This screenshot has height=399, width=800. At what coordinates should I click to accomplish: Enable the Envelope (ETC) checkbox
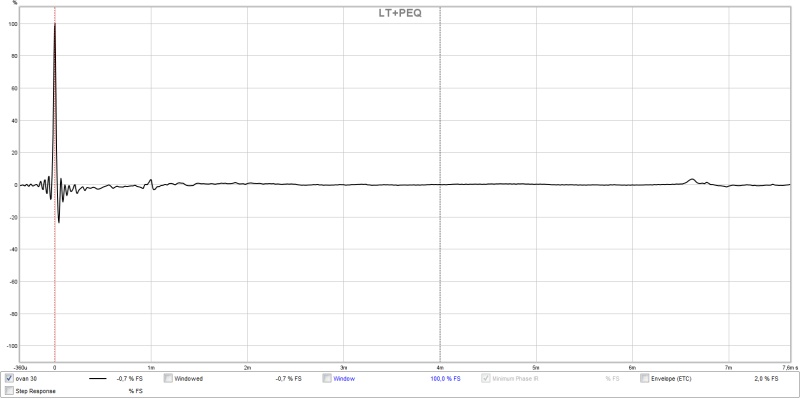[644, 379]
